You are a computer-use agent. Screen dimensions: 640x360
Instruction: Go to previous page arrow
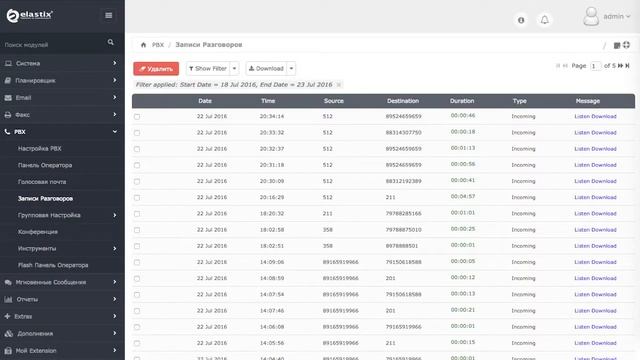click(x=565, y=66)
